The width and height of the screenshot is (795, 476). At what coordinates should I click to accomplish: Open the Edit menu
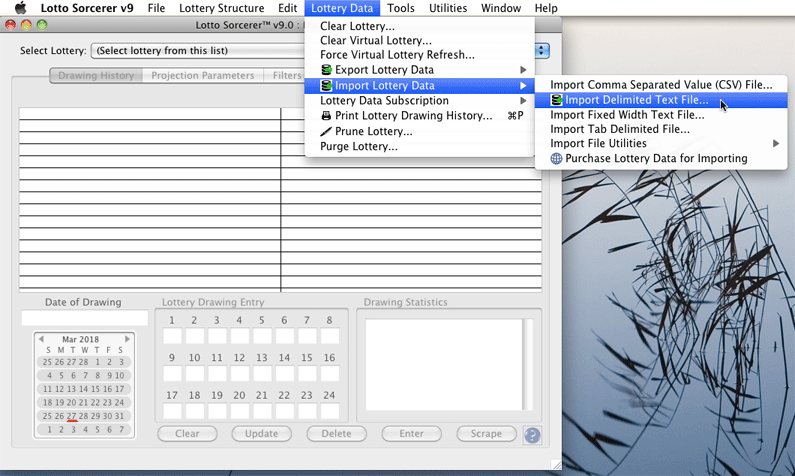click(x=287, y=8)
